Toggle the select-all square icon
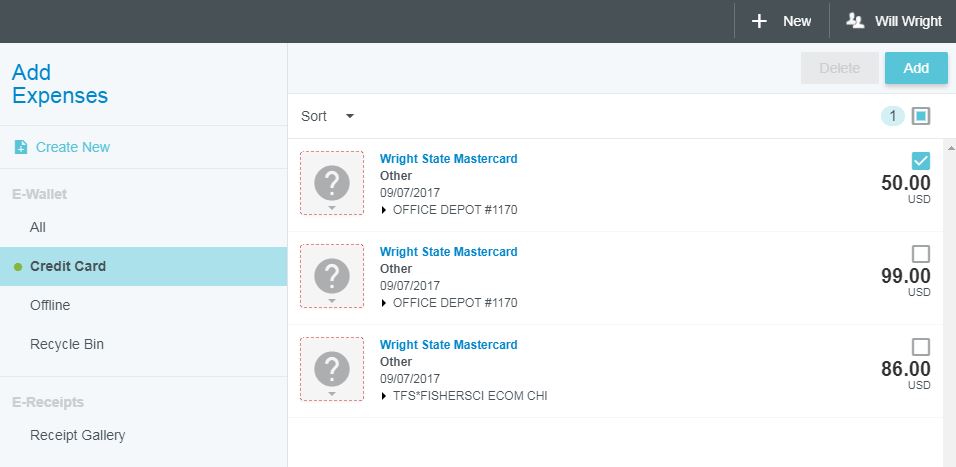 pos(921,116)
